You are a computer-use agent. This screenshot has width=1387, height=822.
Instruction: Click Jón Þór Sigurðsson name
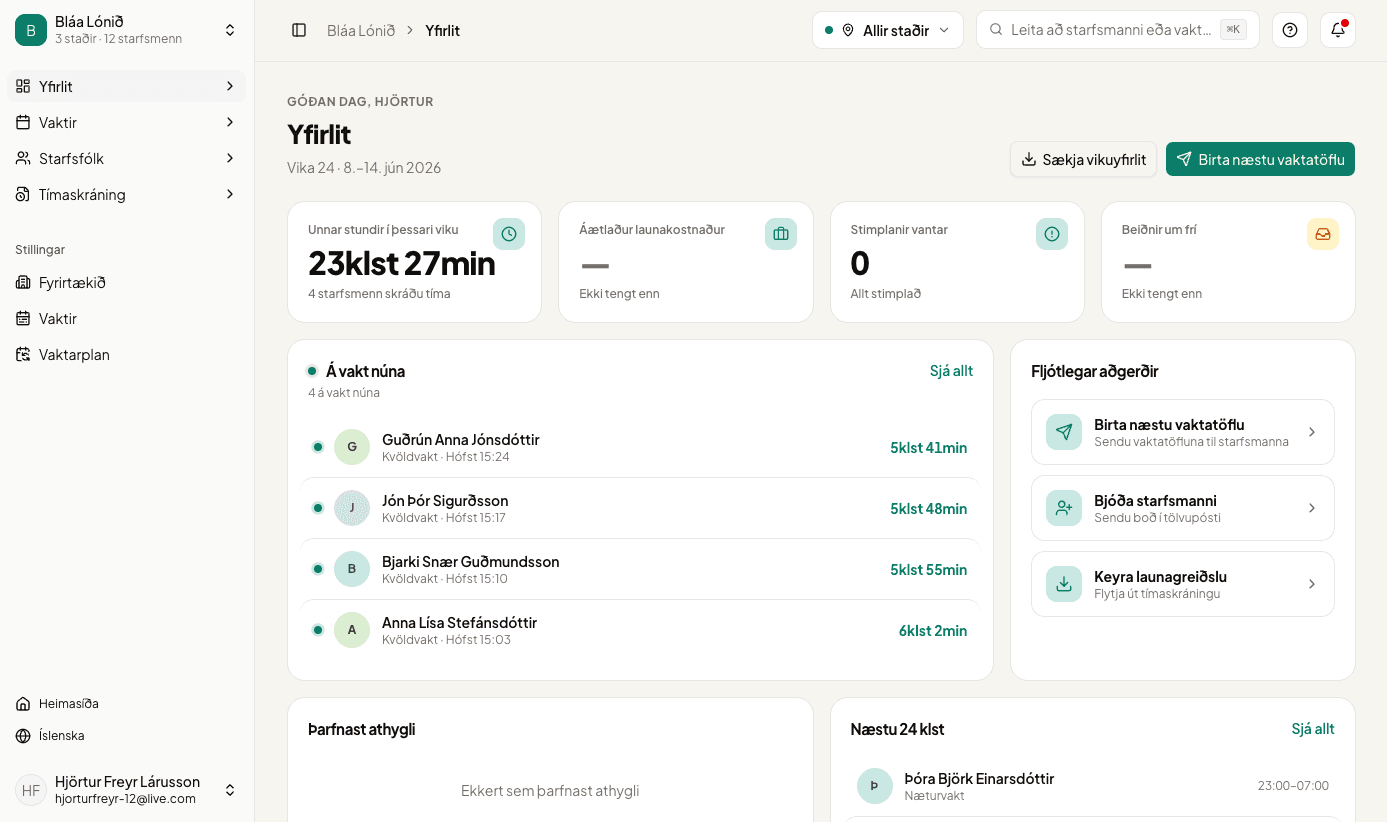445,500
